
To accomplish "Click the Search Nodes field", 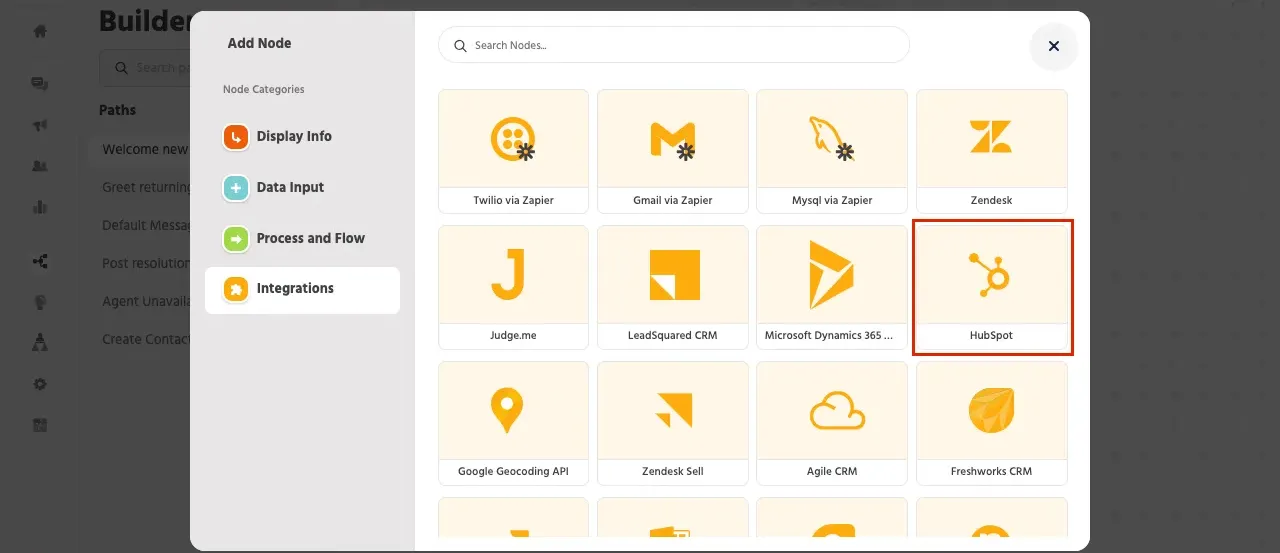I will (x=674, y=45).
